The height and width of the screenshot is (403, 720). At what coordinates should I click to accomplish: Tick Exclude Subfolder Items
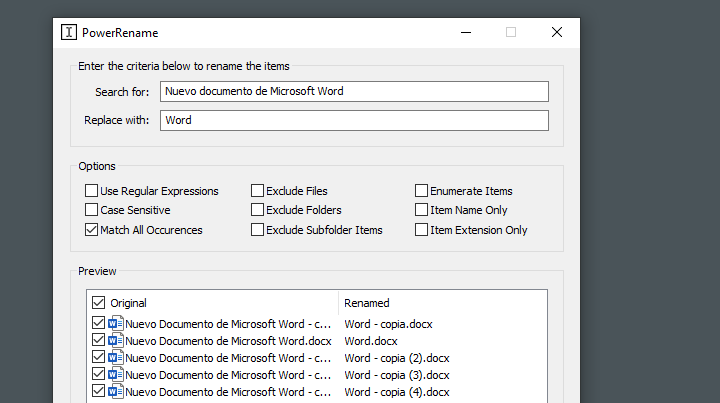coord(258,230)
